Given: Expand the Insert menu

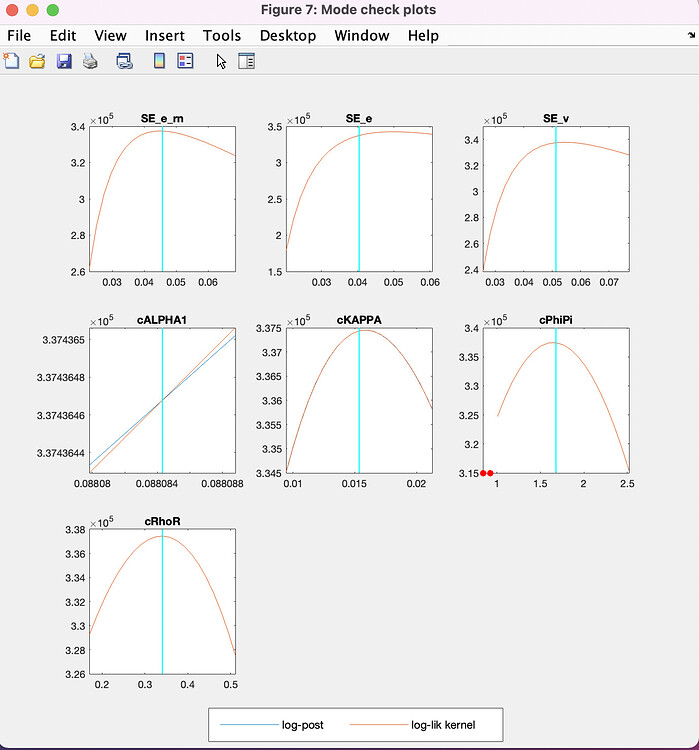Looking at the screenshot, I should pyautogui.click(x=164, y=35).
